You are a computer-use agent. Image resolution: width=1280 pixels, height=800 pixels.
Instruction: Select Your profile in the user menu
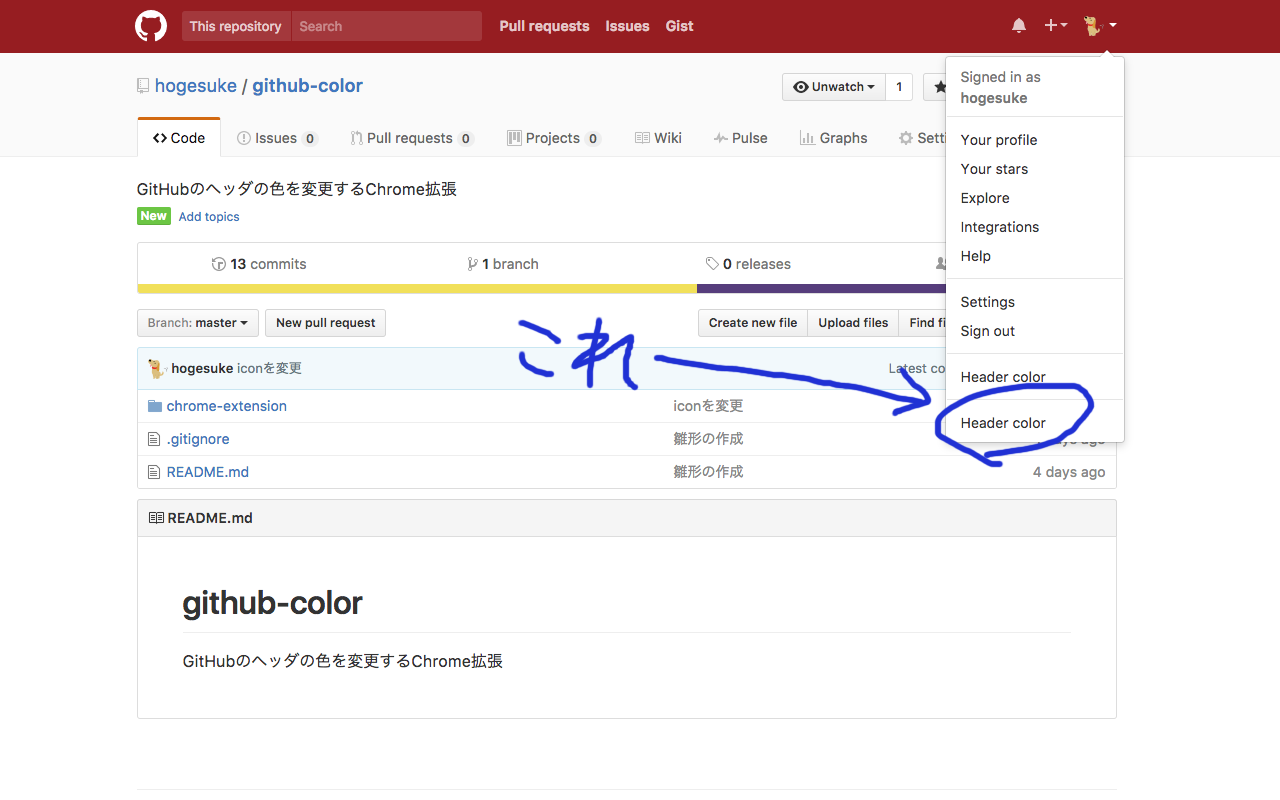1035,140
